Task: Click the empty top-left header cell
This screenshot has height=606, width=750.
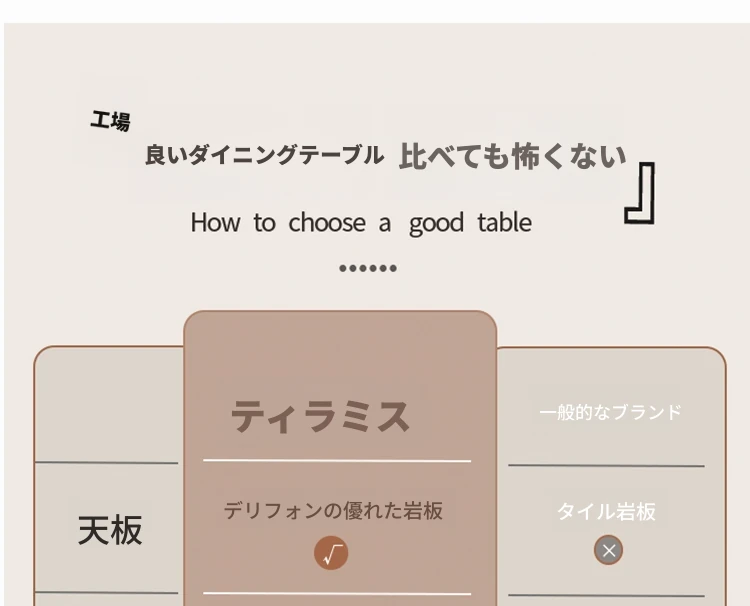Action: point(109,405)
